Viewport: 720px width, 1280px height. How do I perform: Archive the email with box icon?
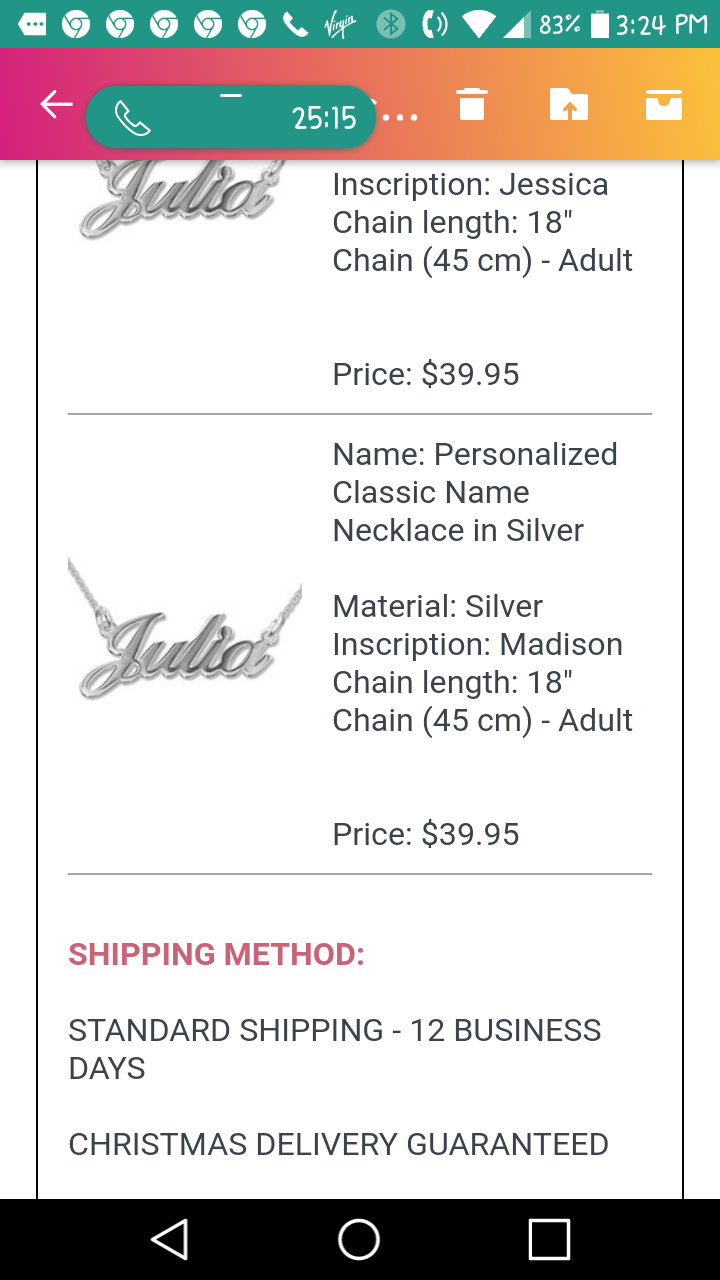[x=664, y=104]
